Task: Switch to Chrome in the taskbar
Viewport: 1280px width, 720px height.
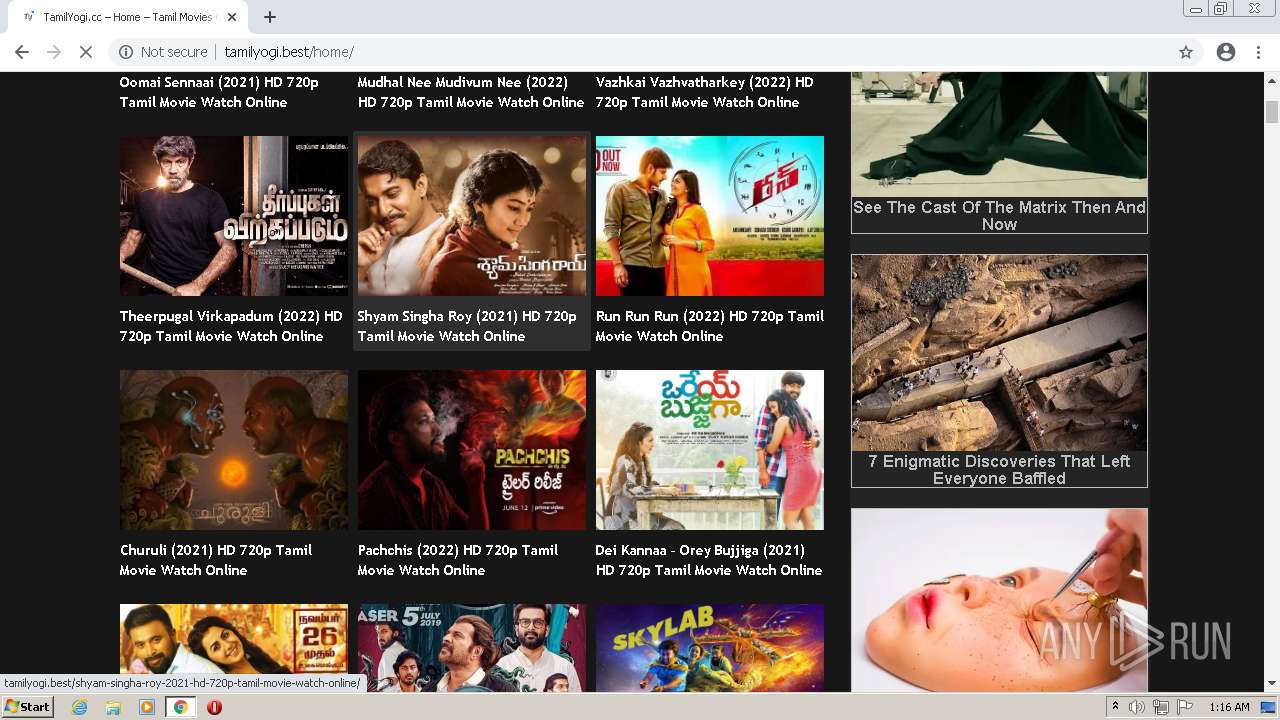Action: click(x=180, y=707)
